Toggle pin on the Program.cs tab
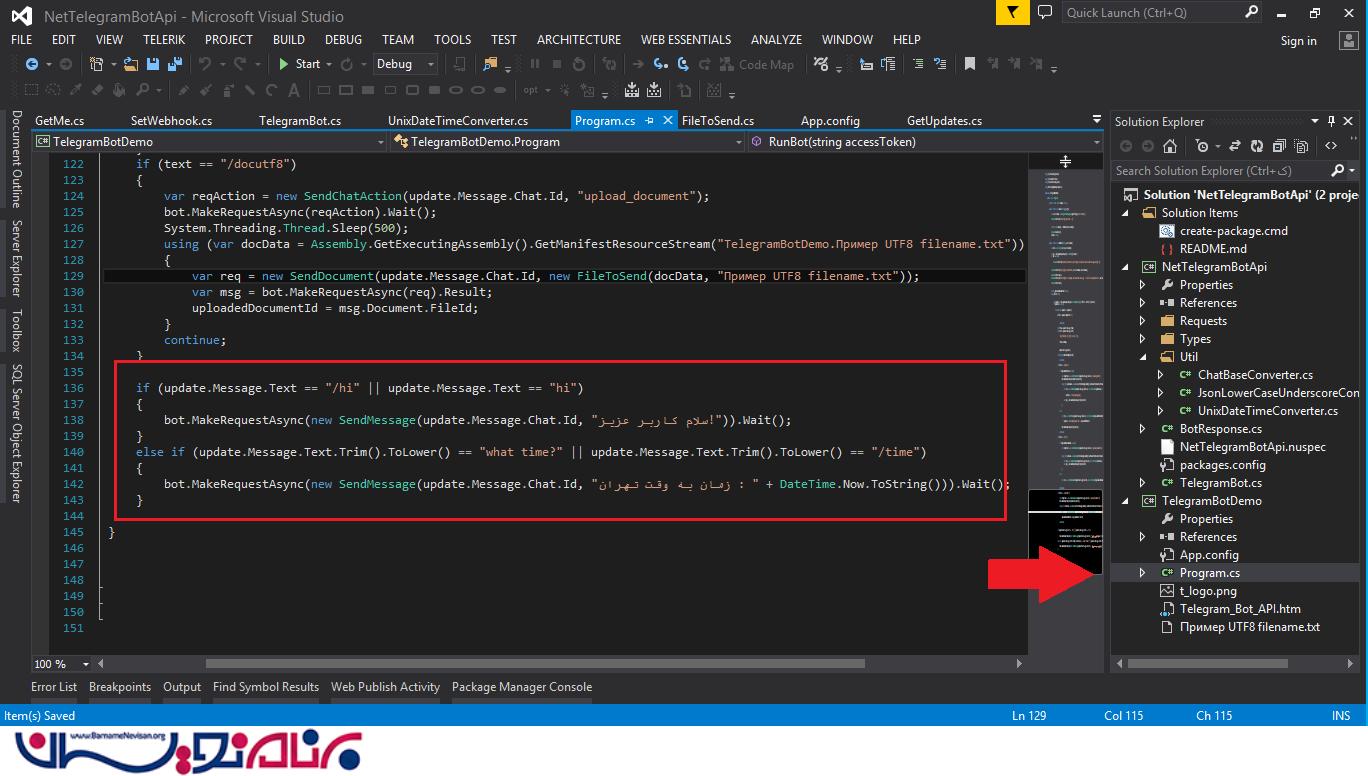Viewport: 1368px width, 776px height. tap(649, 121)
